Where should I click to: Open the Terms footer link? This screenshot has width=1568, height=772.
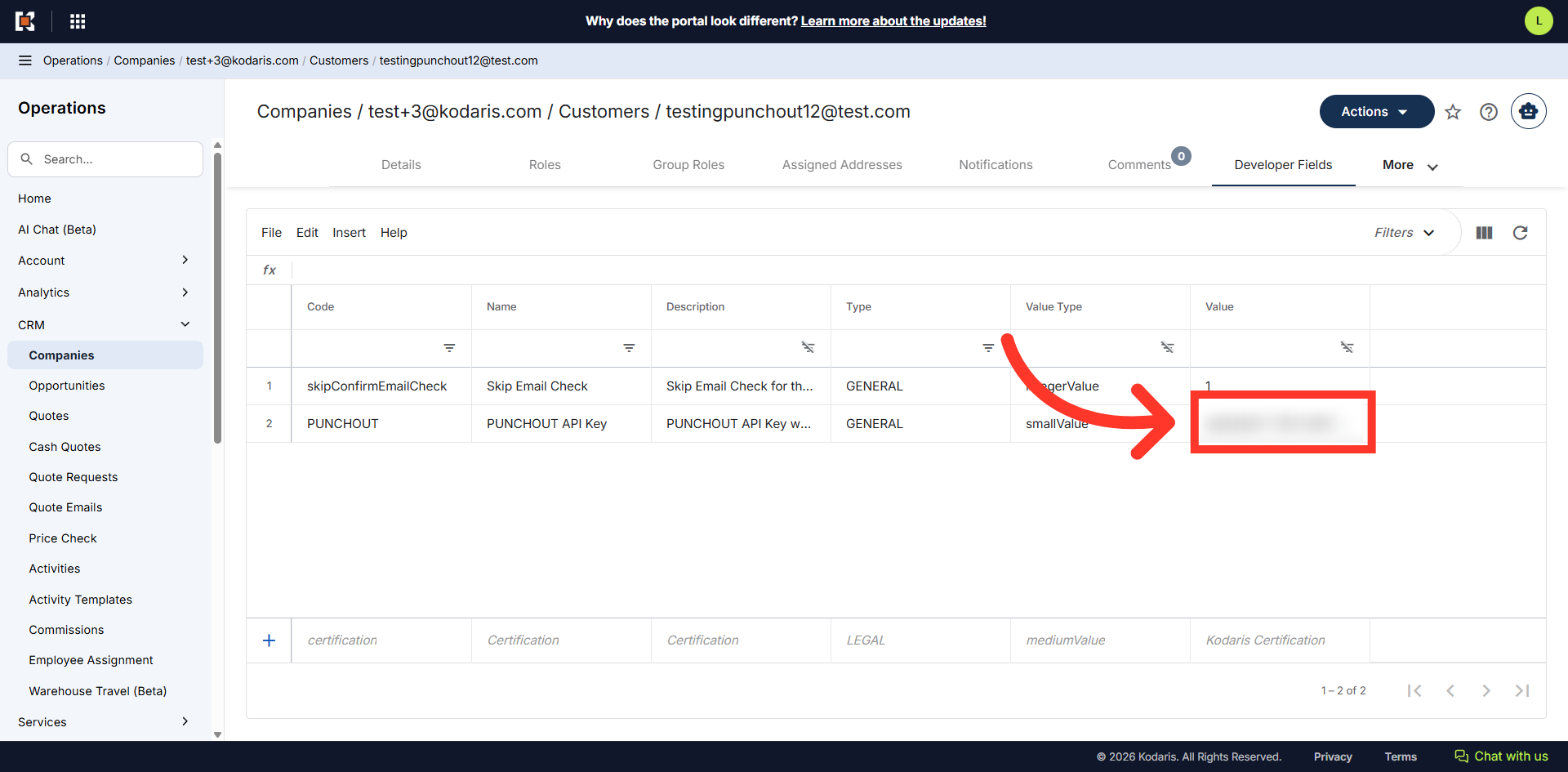point(1401,757)
